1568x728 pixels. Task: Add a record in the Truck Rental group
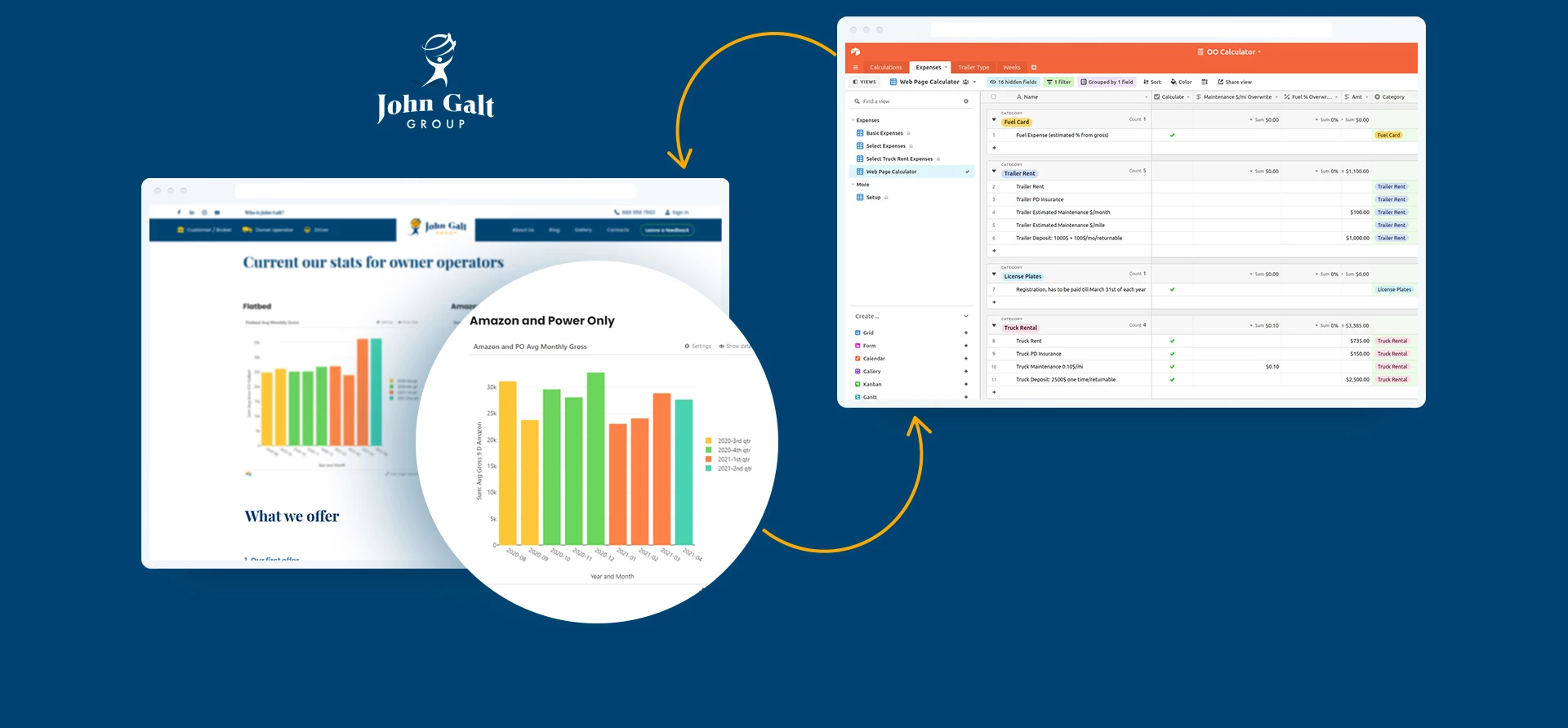point(994,392)
